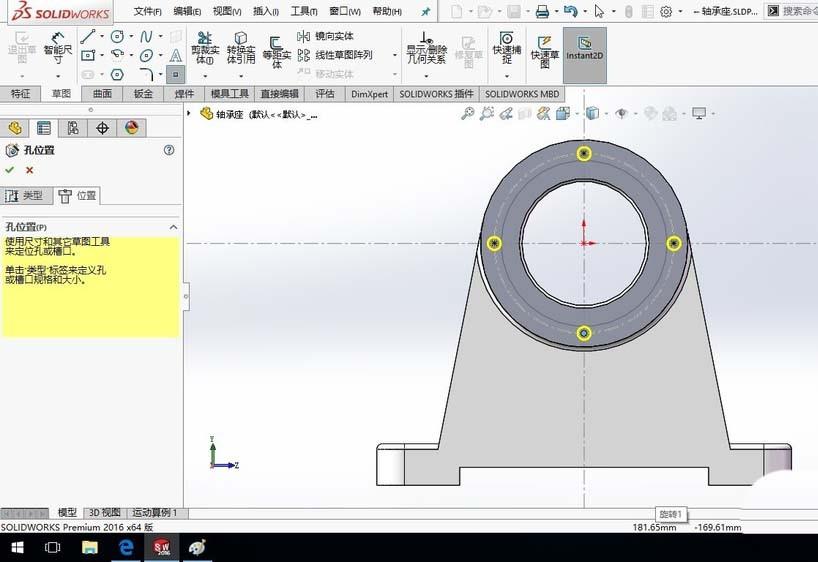This screenshot has height=562, width=818.
Task: Click Convert Entities (转换实体引用) tool
Action: coord(240,48)
